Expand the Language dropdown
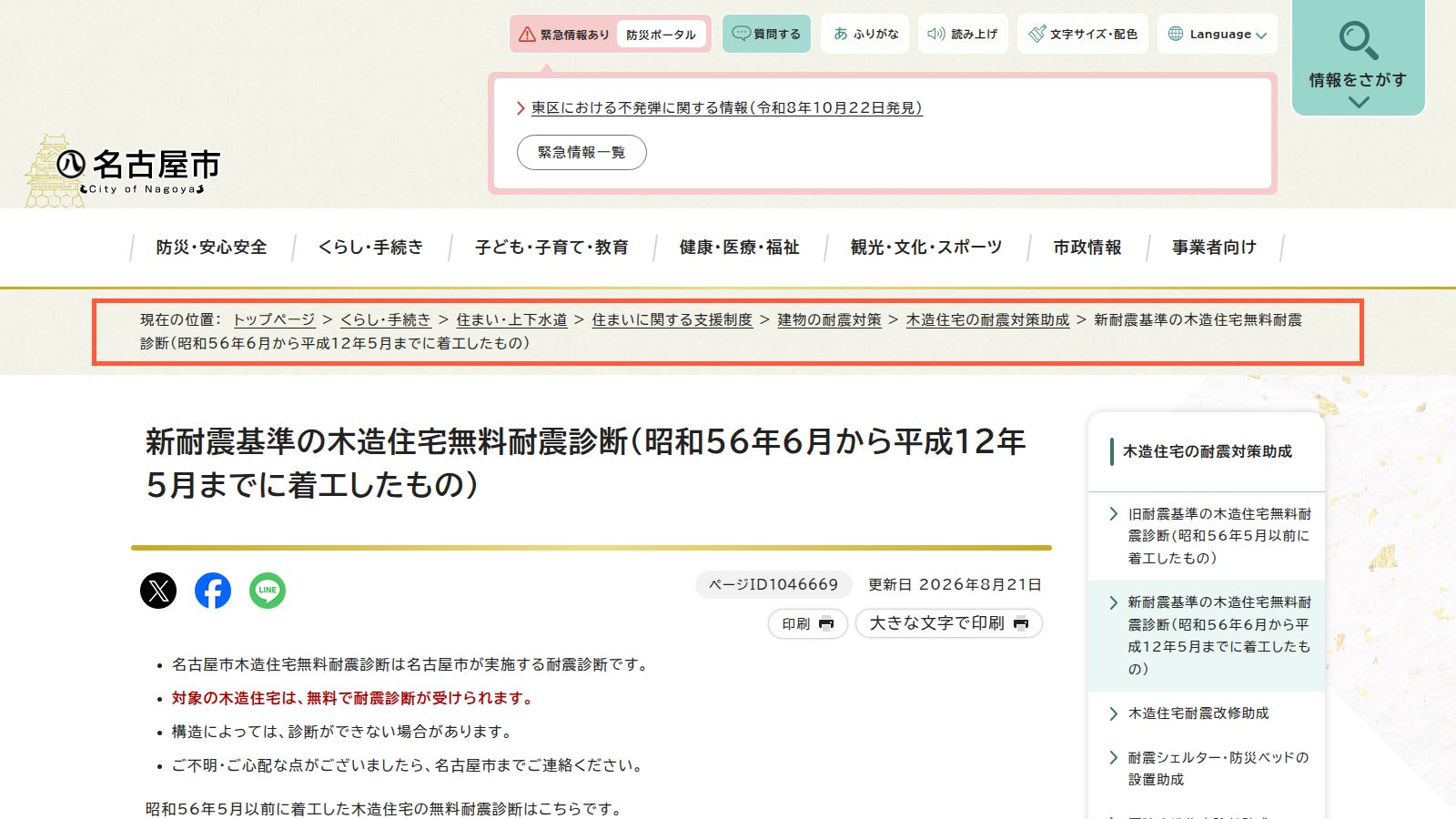Image resolution: width=1456 pixels, height=819 pixels. [x=1218, y=34]
